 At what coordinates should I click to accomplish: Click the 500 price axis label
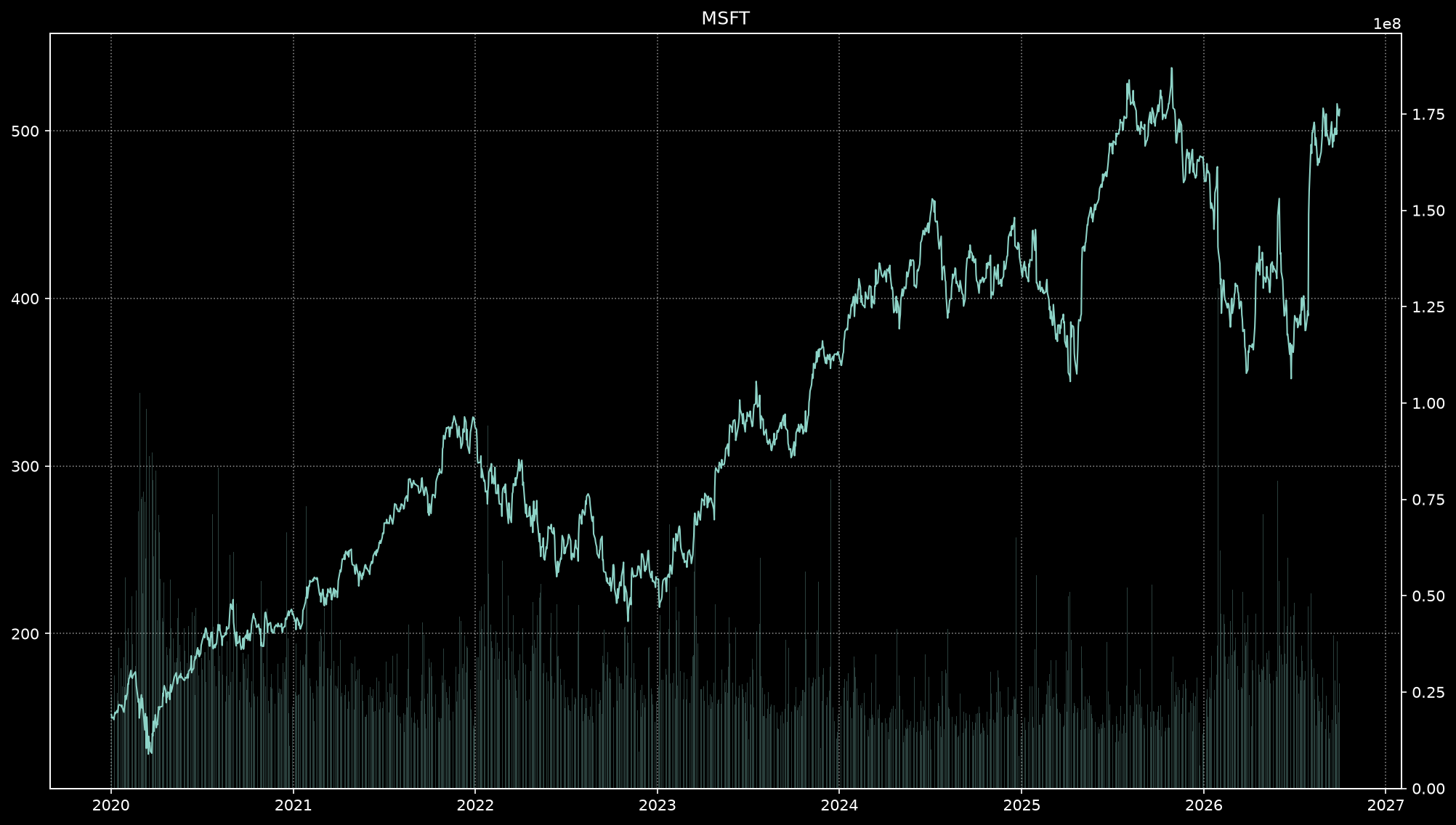point(26,131)
